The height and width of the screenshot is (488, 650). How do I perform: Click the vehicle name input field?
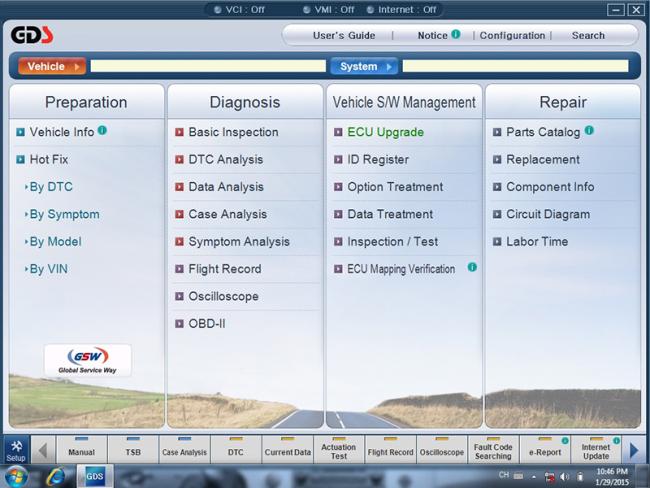coord(206,67)
